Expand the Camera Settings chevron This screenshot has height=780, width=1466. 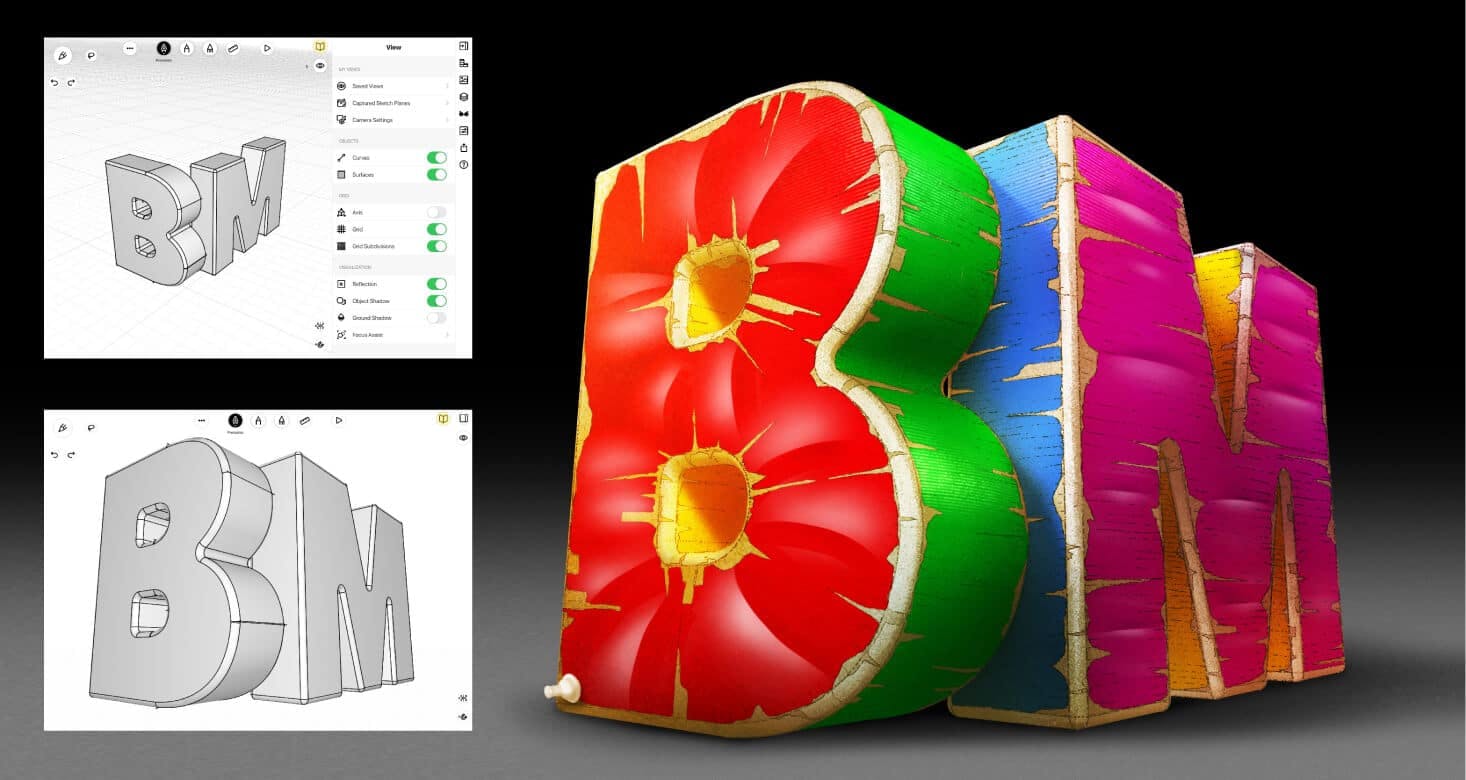pos(447,120)
